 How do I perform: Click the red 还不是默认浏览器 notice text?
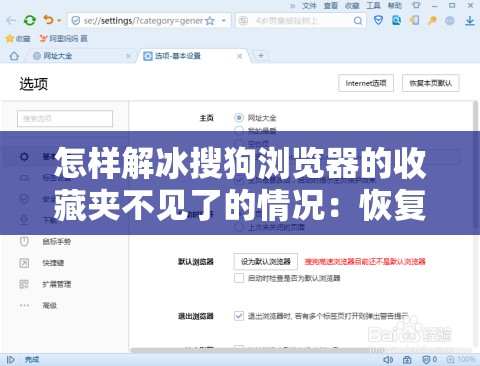coord(365,262)
